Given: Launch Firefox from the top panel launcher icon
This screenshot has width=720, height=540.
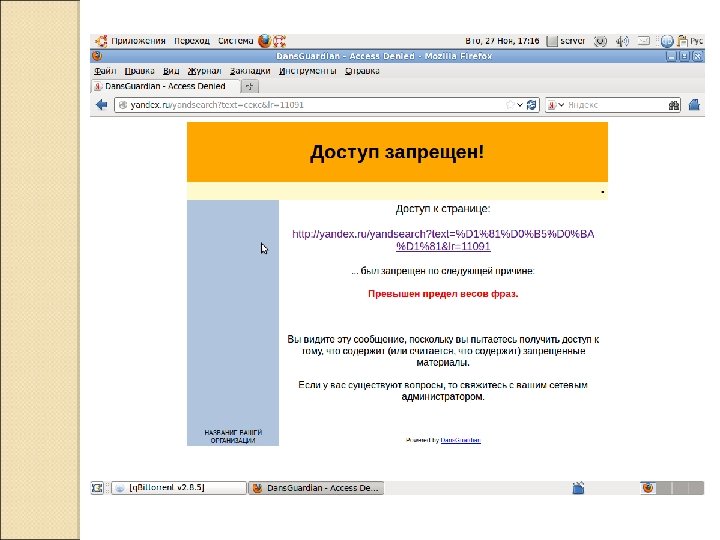Looking at the screenshot, I should (x=264, y=41).
